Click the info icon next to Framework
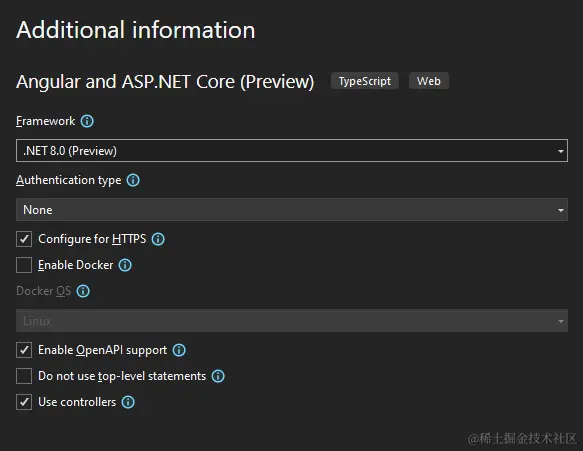This screenshot has width=583, height=451. 87,121
